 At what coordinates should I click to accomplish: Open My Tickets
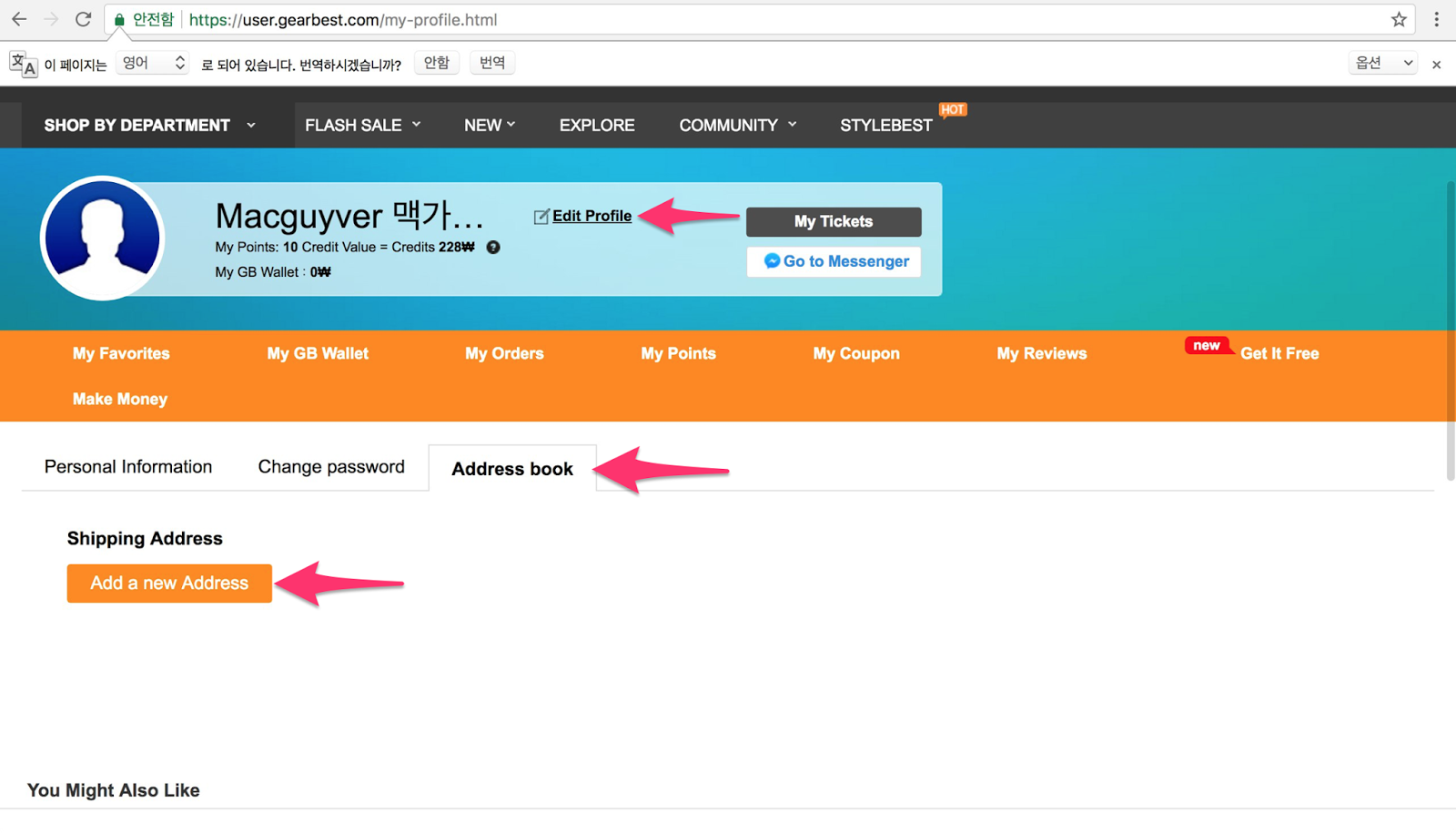pos(834,221)
